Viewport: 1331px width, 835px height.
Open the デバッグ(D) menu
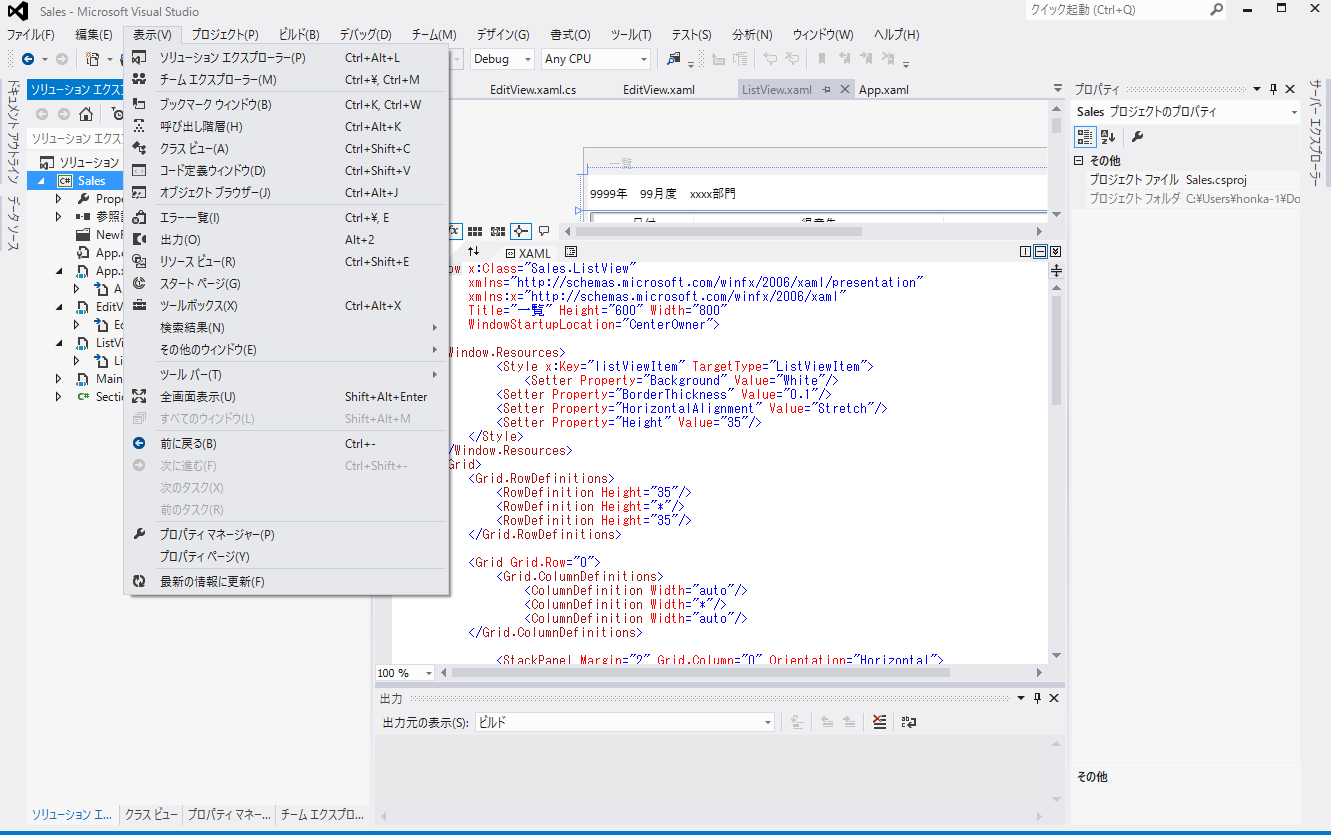pos(365,35)
